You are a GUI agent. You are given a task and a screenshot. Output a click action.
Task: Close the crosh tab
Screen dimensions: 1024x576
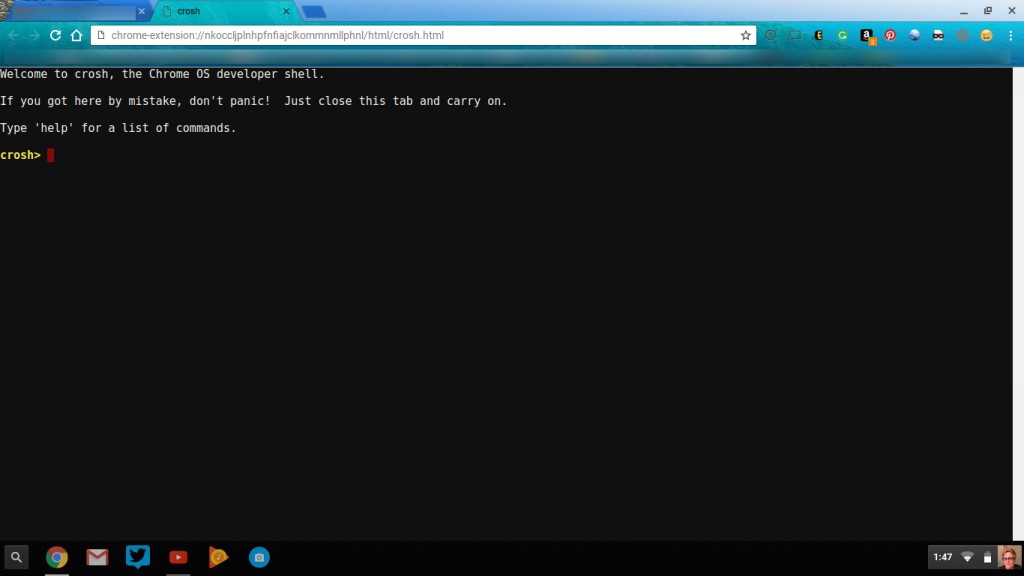click(x=286, y=11)
